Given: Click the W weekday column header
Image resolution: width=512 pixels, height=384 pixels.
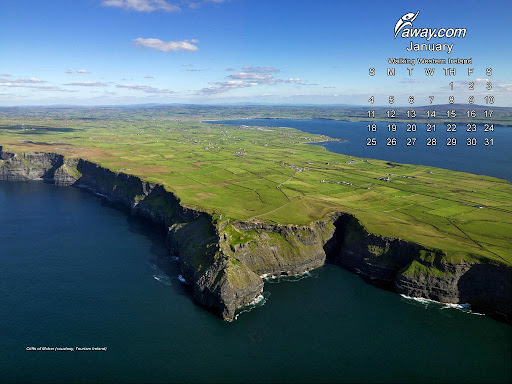Looking at the screenshot, I should 430,72.
